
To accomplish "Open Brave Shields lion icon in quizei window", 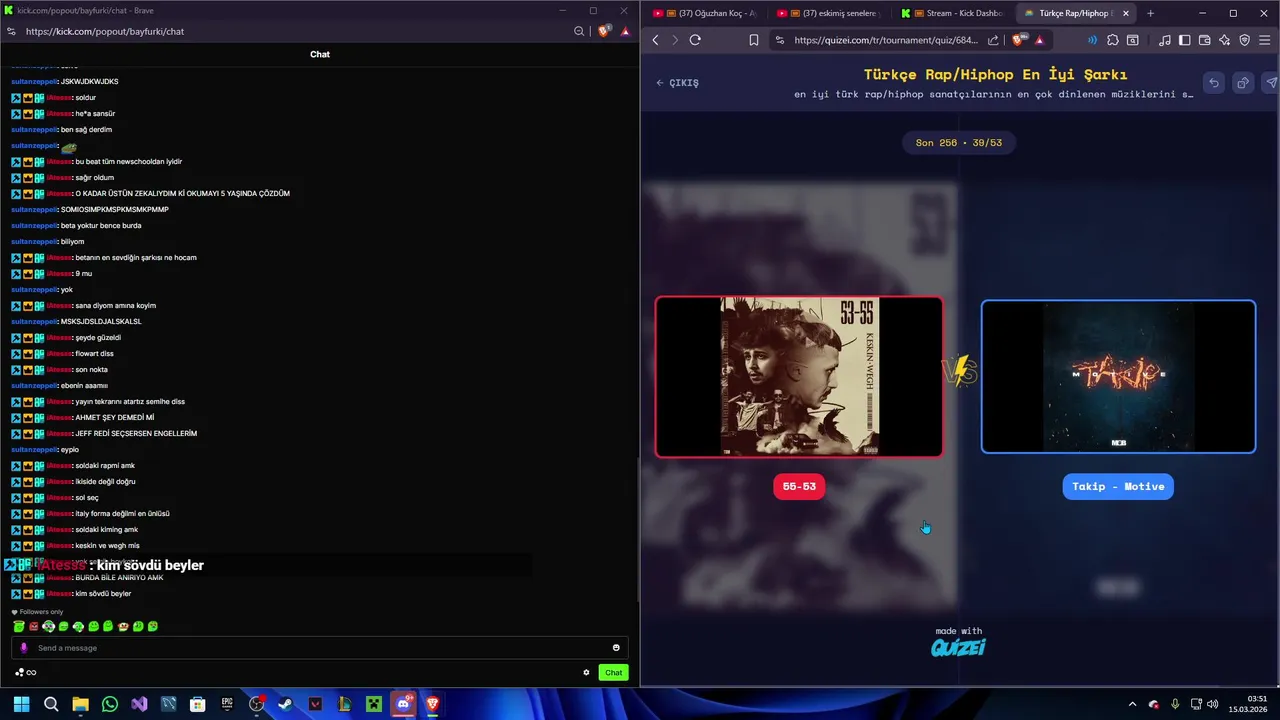I will [1018, 40].
